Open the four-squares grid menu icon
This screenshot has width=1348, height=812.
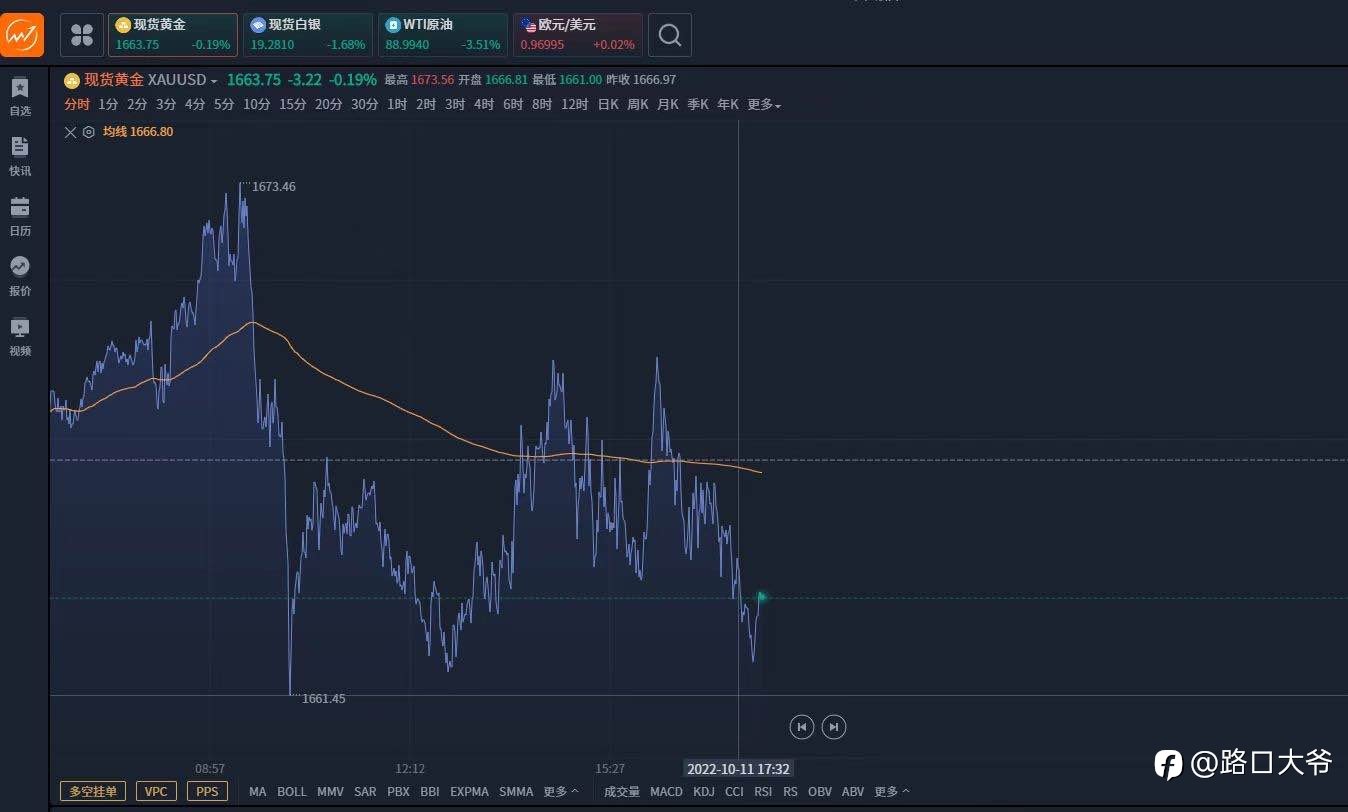pyautogui.click(x=82, y=35)
